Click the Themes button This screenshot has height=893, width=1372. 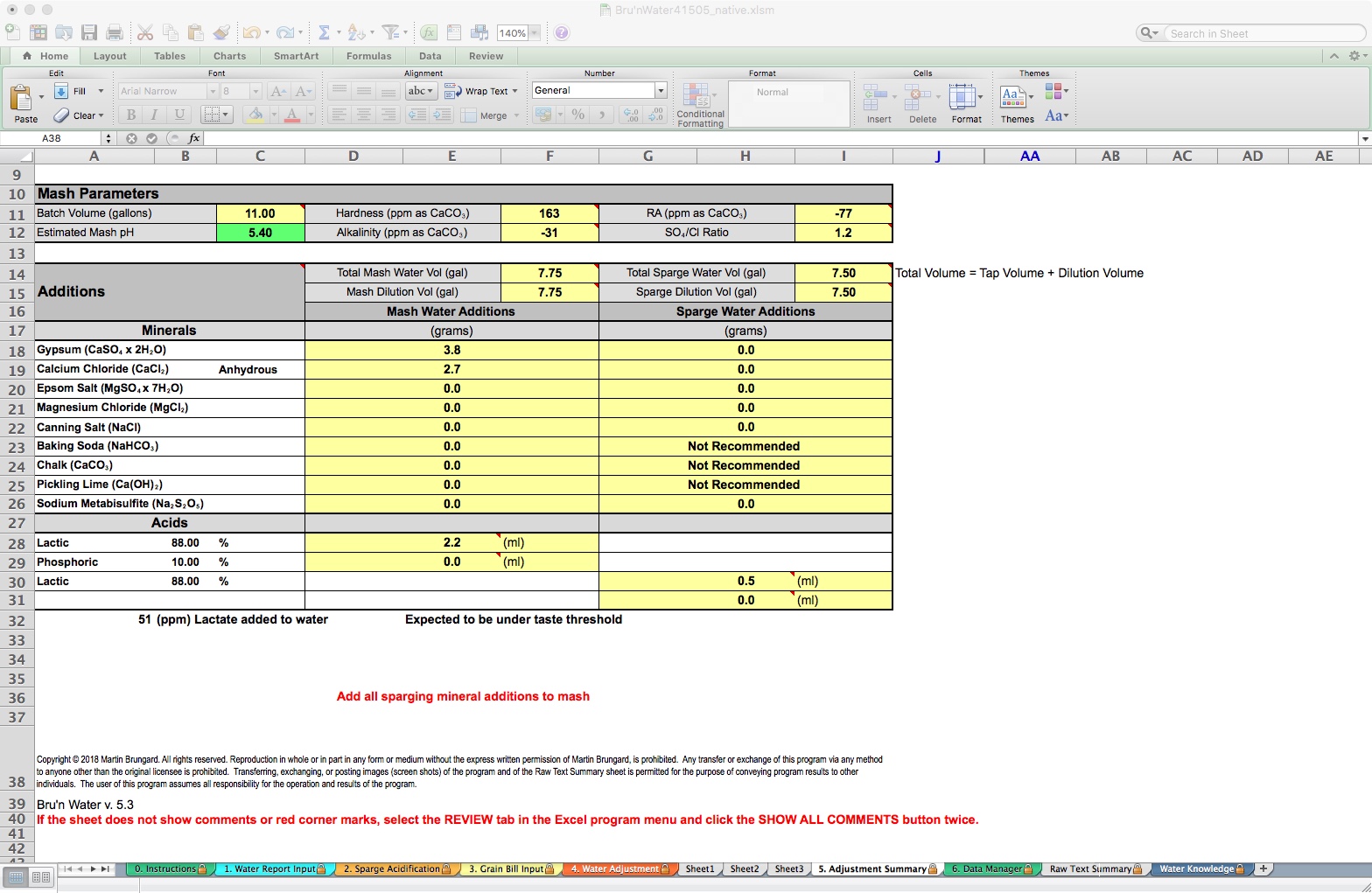(1016, 102)
